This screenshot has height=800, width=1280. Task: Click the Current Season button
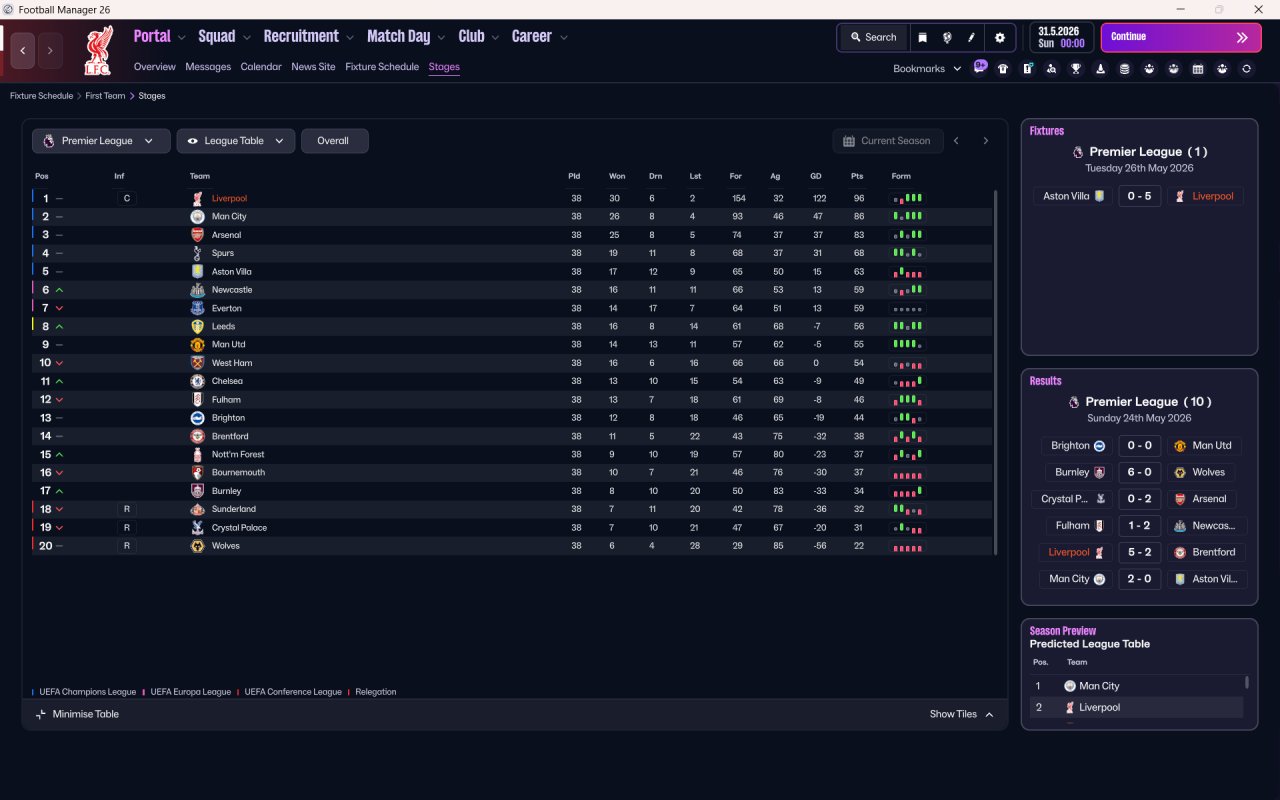(x=887, y=141)
